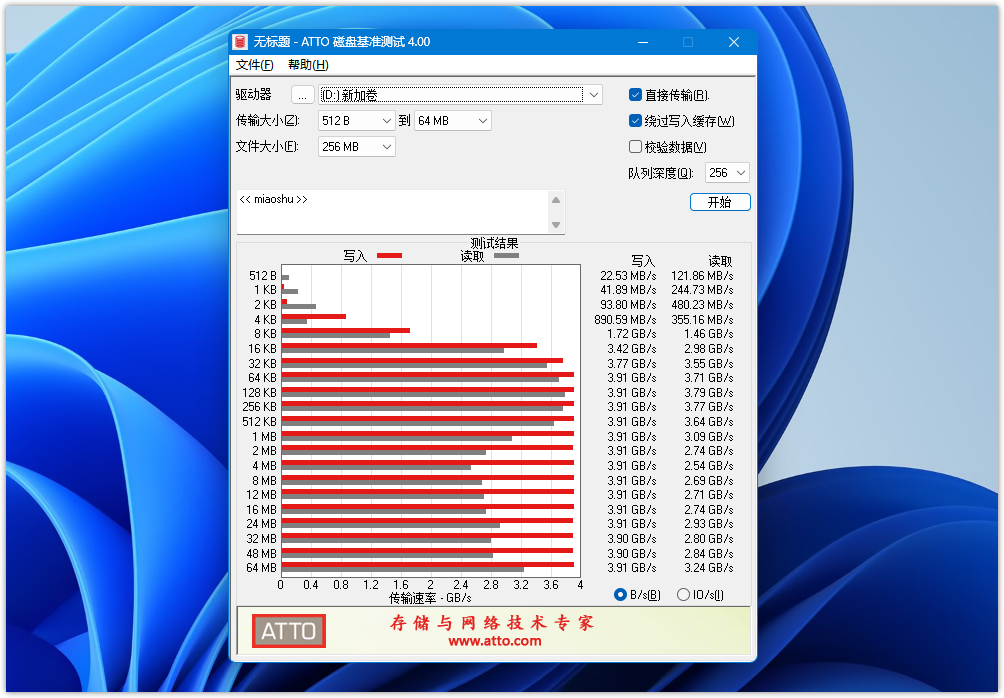Click the gray read legend swatch
This screenshot has width=1004, height=698.
click(x=506, y=256)
